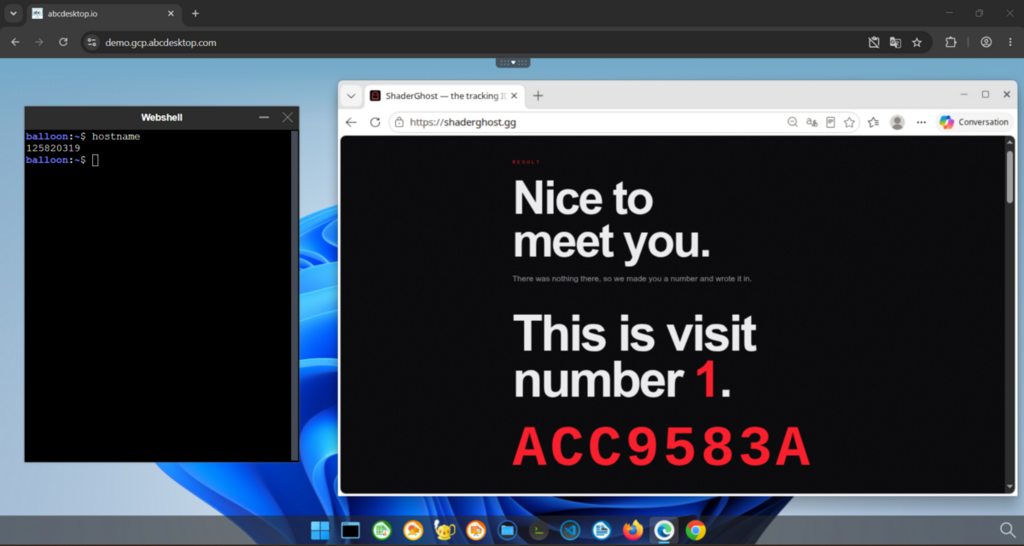Select the abcdesktop.io Chrome tab
The image size is (1024, 546).
(103, 13)
